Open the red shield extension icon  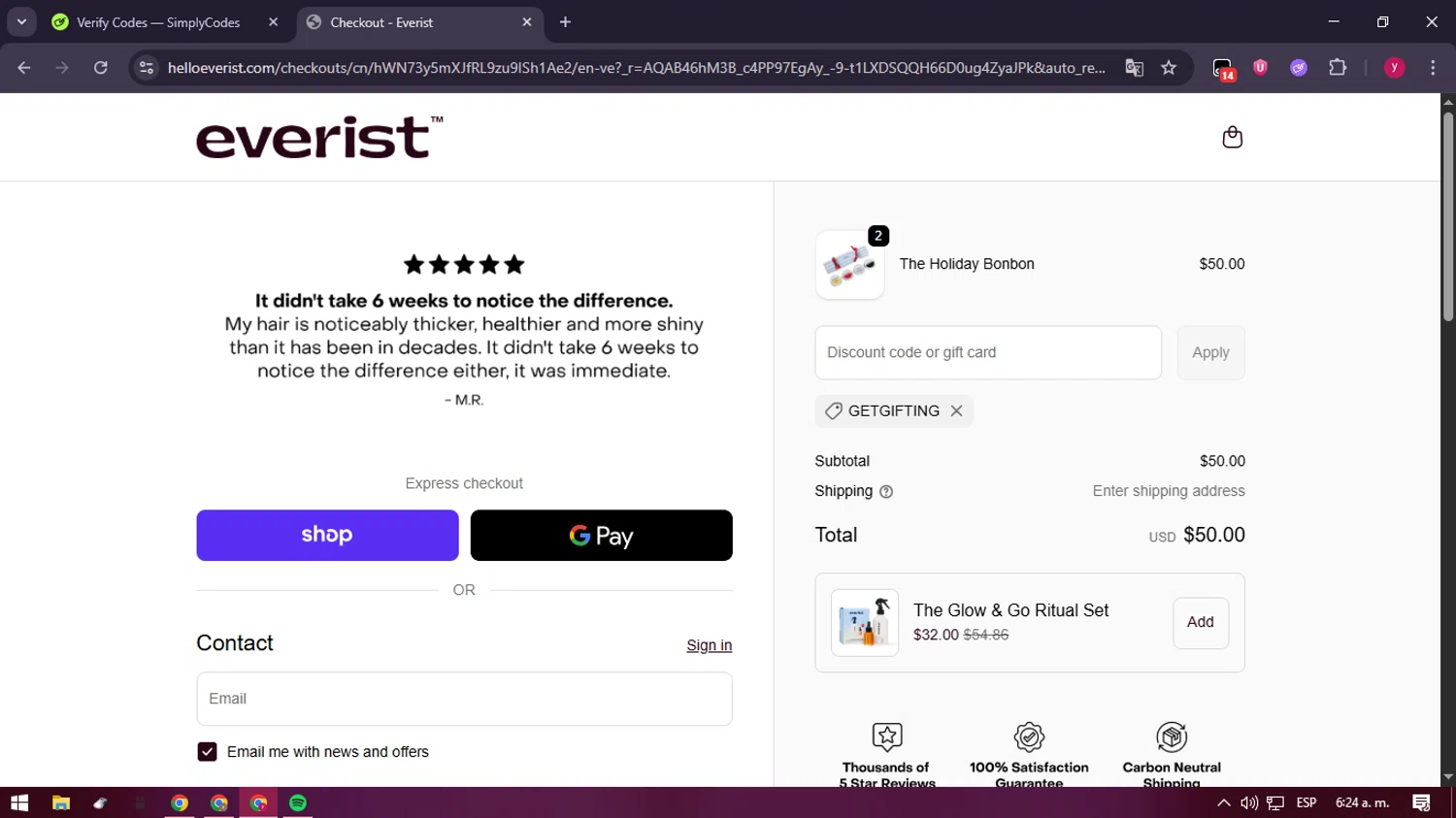[x=1260, y=68]
